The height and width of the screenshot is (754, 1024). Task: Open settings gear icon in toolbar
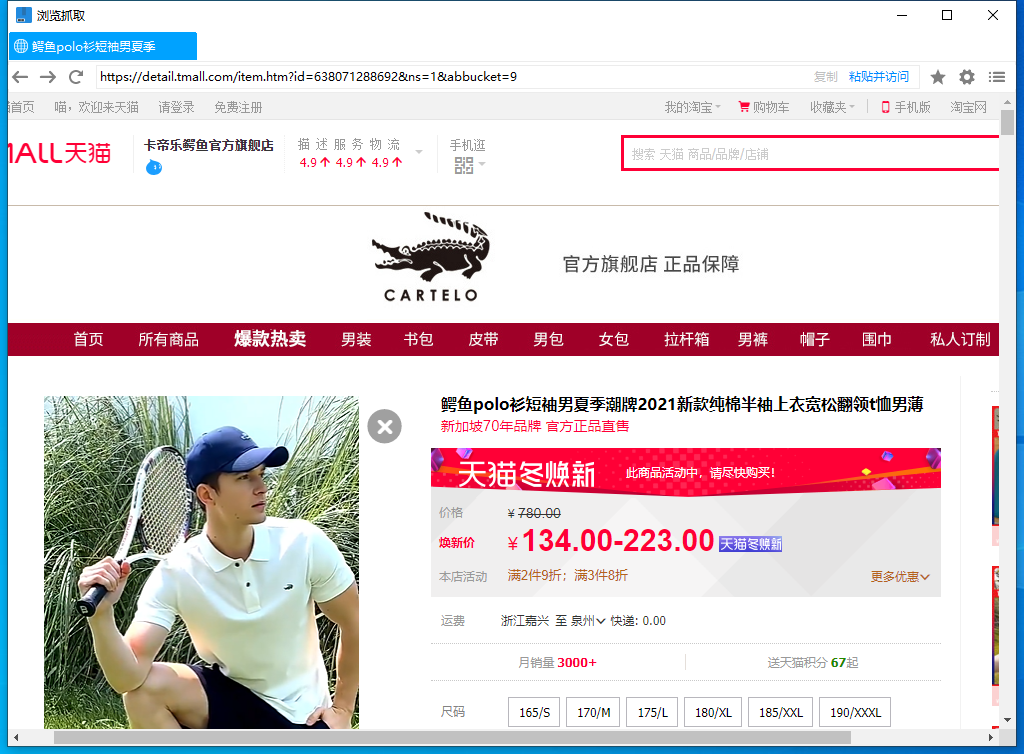[967, 77]
